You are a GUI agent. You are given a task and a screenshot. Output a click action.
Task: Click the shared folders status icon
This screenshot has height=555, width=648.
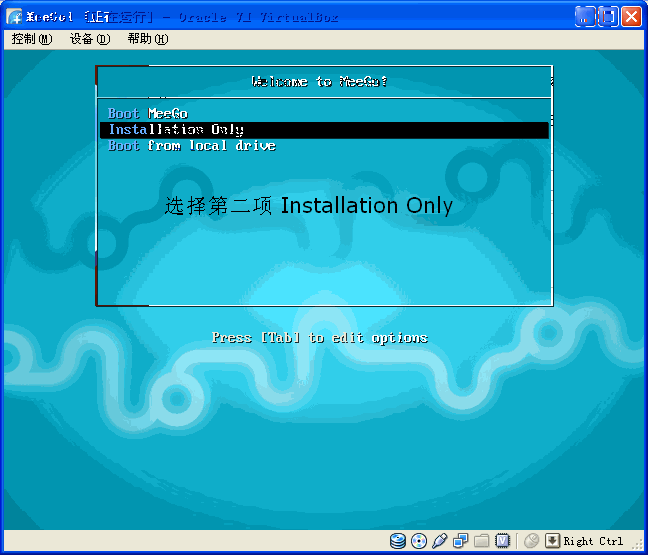click(x=481, y=541)
